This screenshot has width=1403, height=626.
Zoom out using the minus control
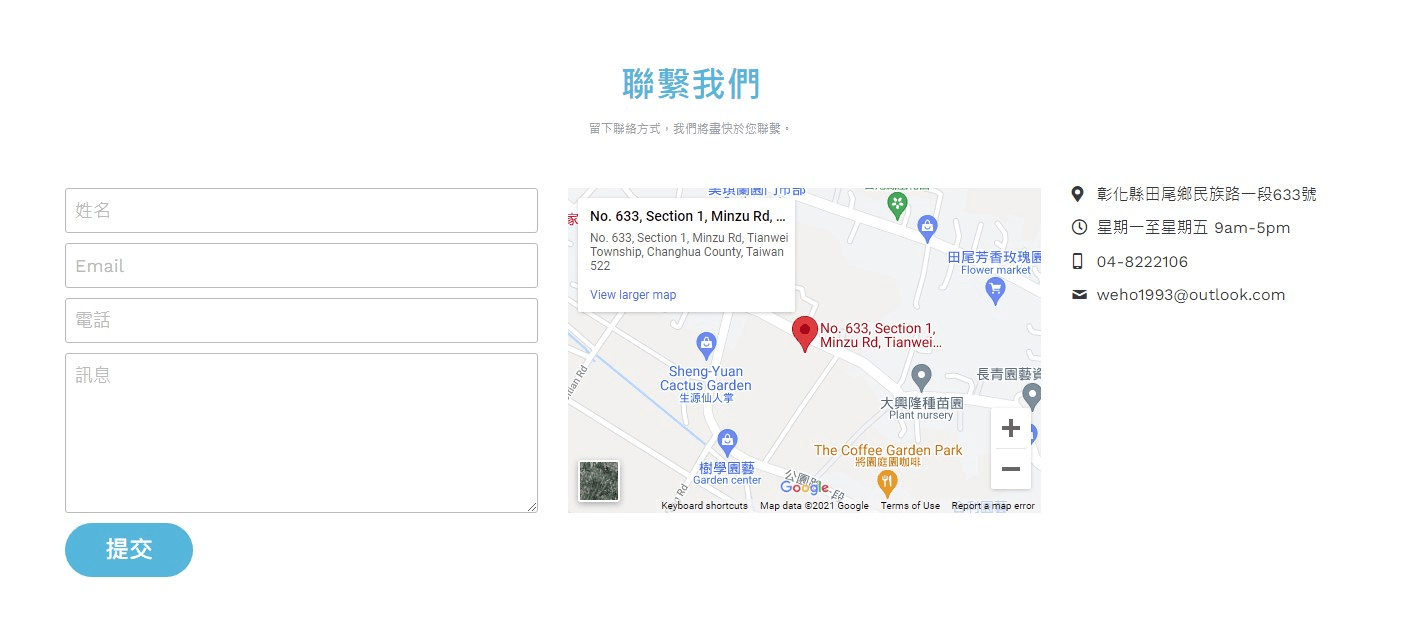point(1010,468)
